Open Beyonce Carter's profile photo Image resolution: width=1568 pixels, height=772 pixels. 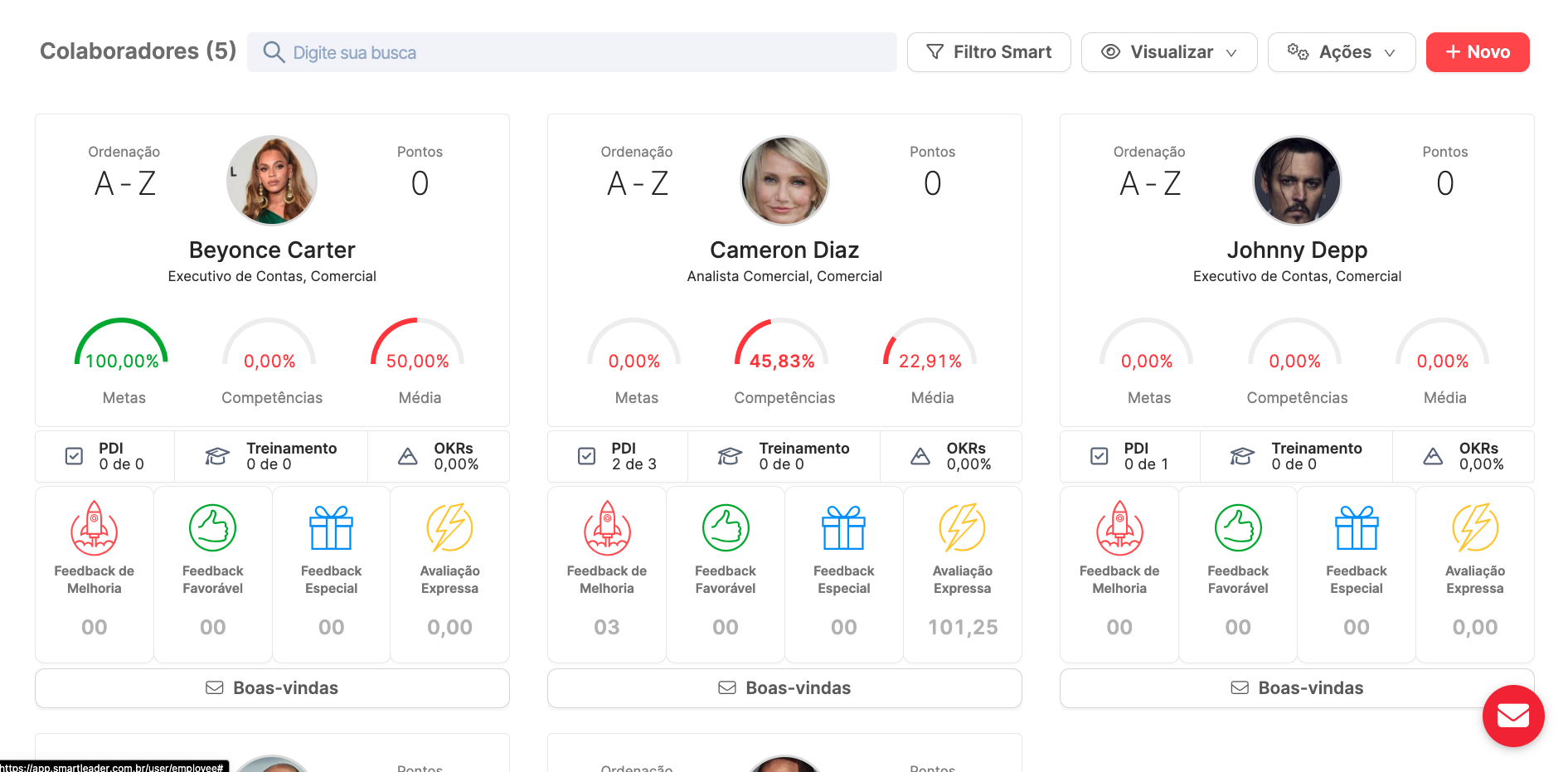pos(271,181)
